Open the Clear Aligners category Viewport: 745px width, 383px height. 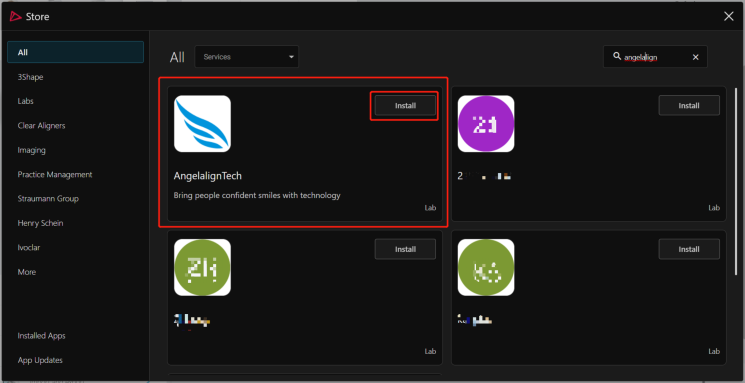[41, 125]
